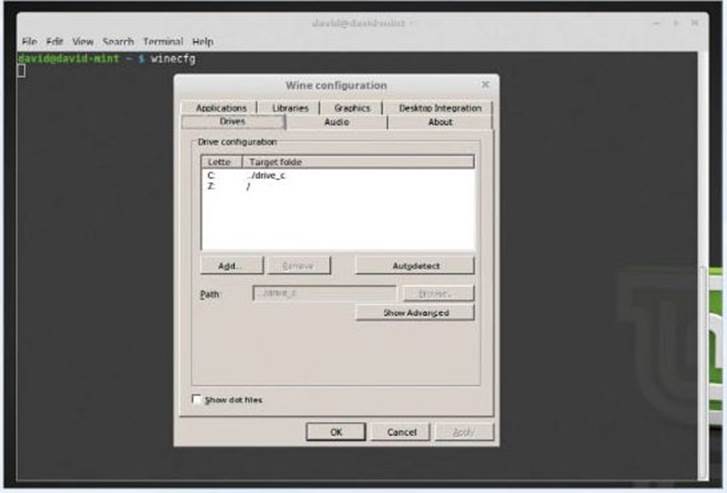
Task: Close the Wine configuration dialog
Action: tap(485, 84)
